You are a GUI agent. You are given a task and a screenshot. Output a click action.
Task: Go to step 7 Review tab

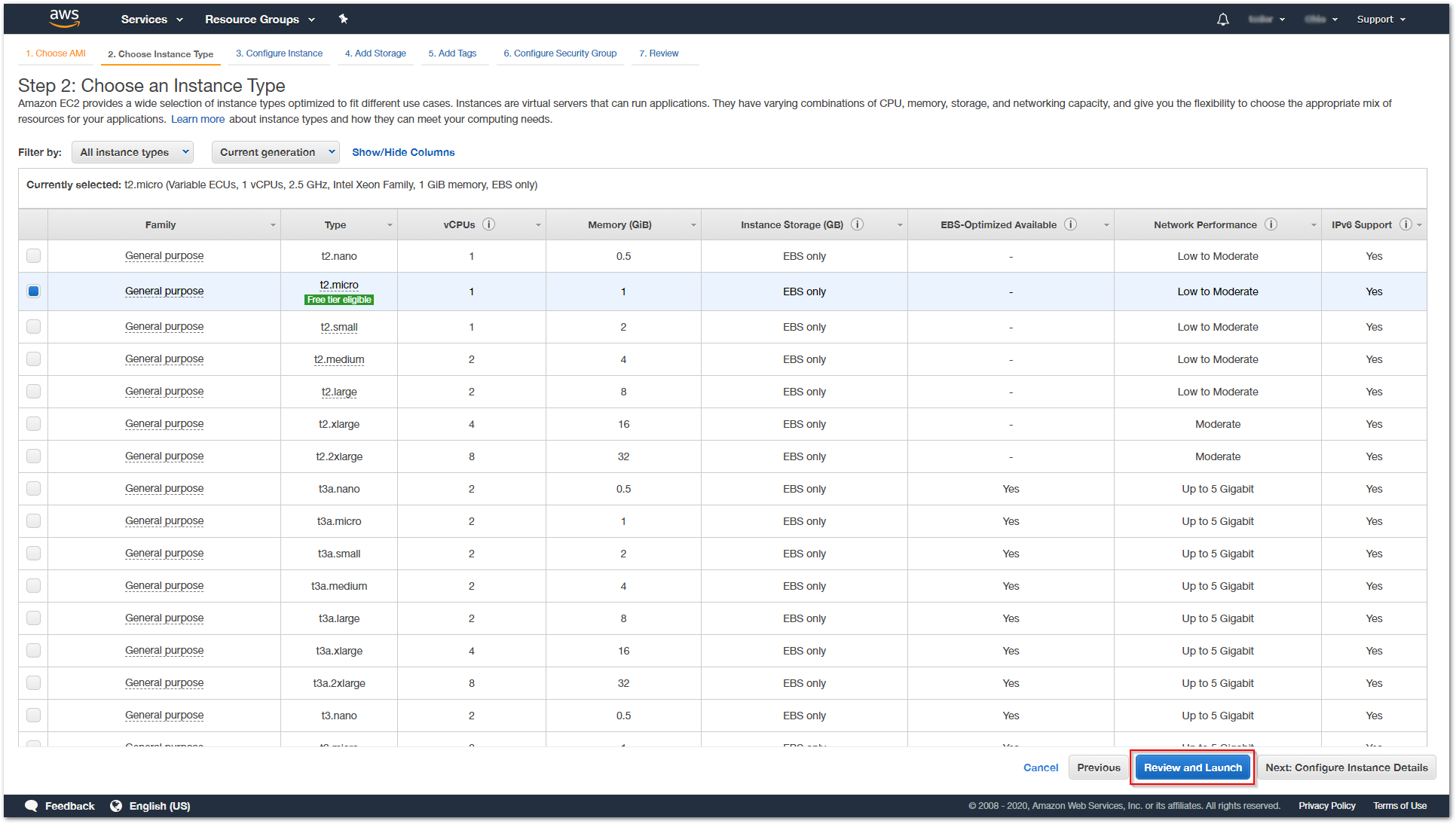(659, 53)
